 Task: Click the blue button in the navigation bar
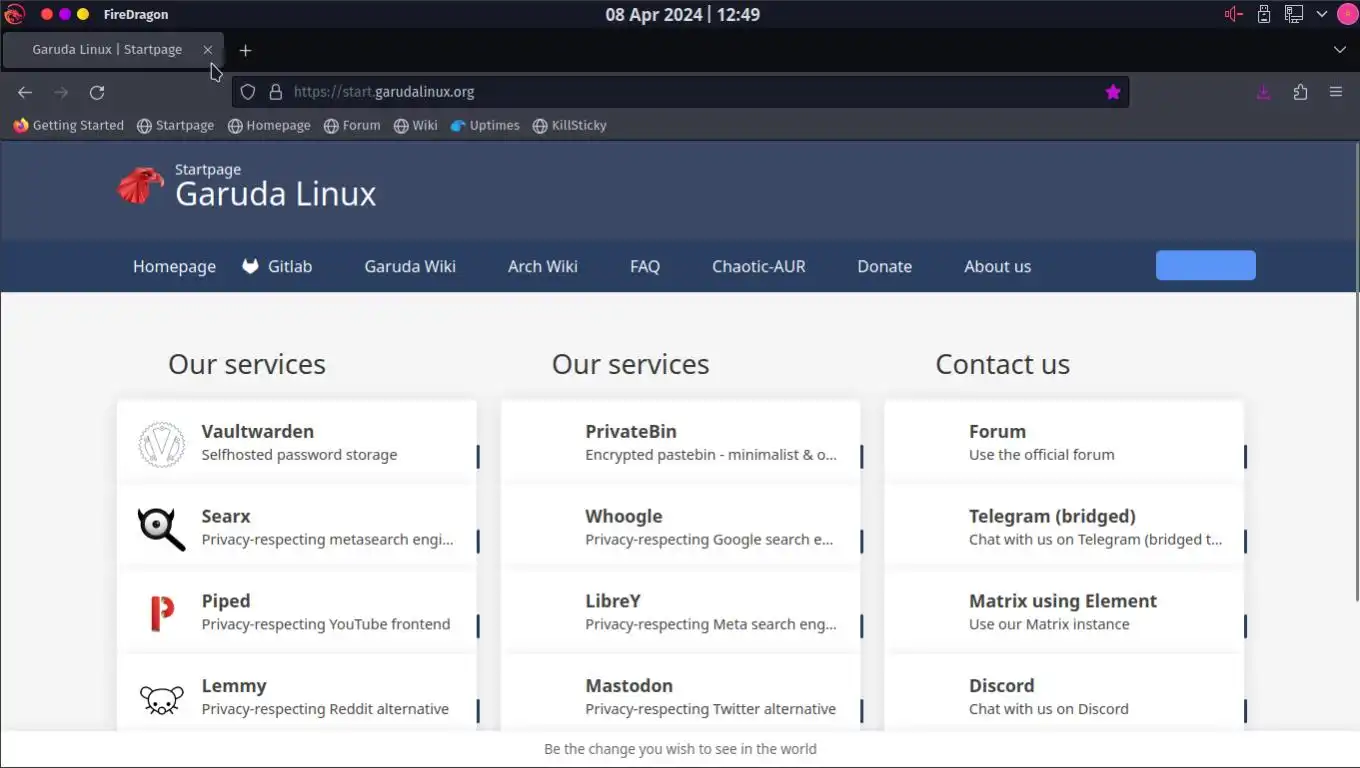coord(1206,265)
